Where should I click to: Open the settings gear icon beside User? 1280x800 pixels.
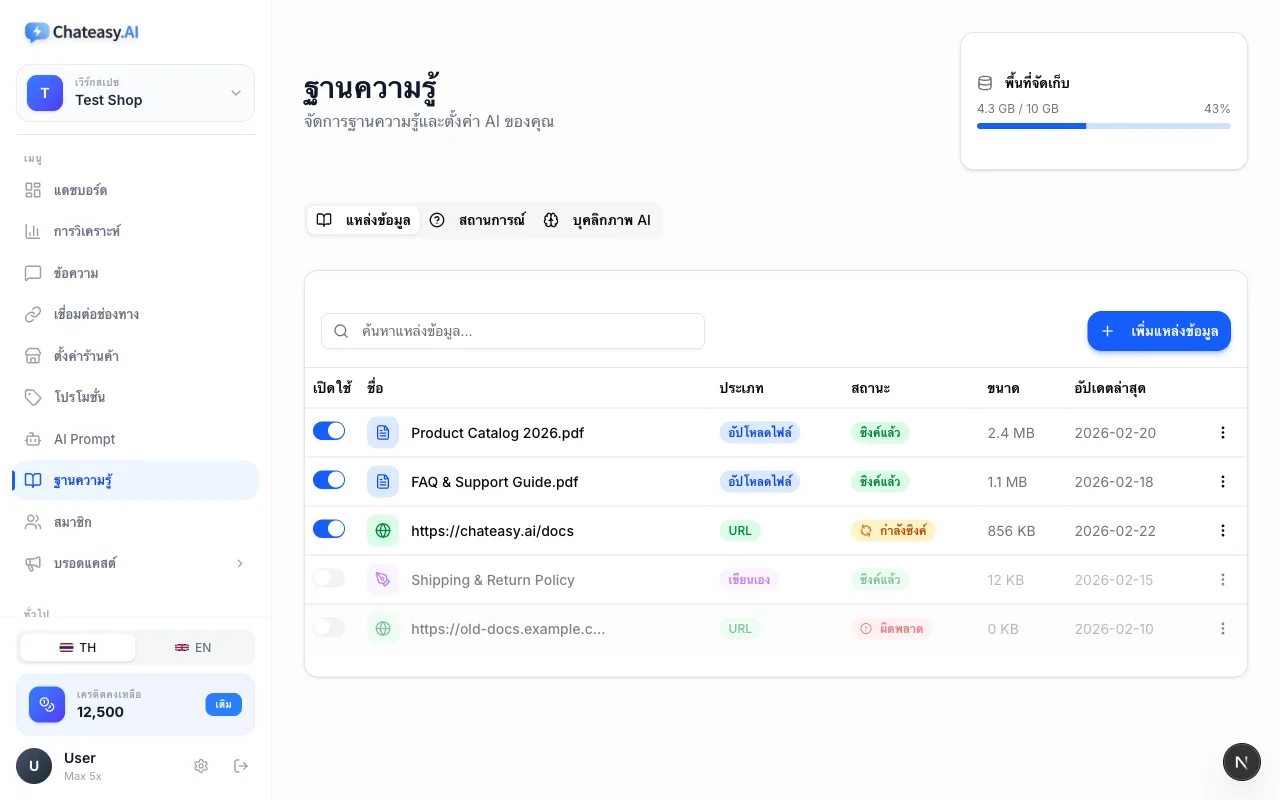pos(201,766)
